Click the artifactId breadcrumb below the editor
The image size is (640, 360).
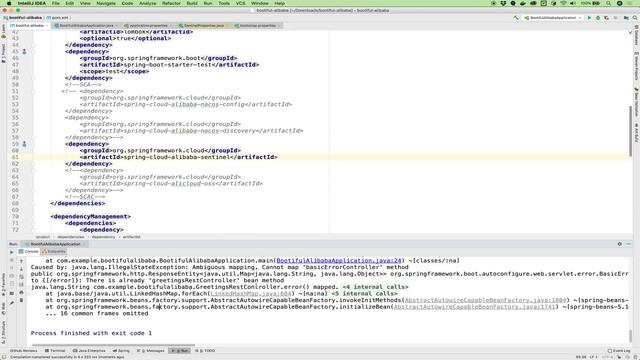pyautogui.click(x=131, y=237)
